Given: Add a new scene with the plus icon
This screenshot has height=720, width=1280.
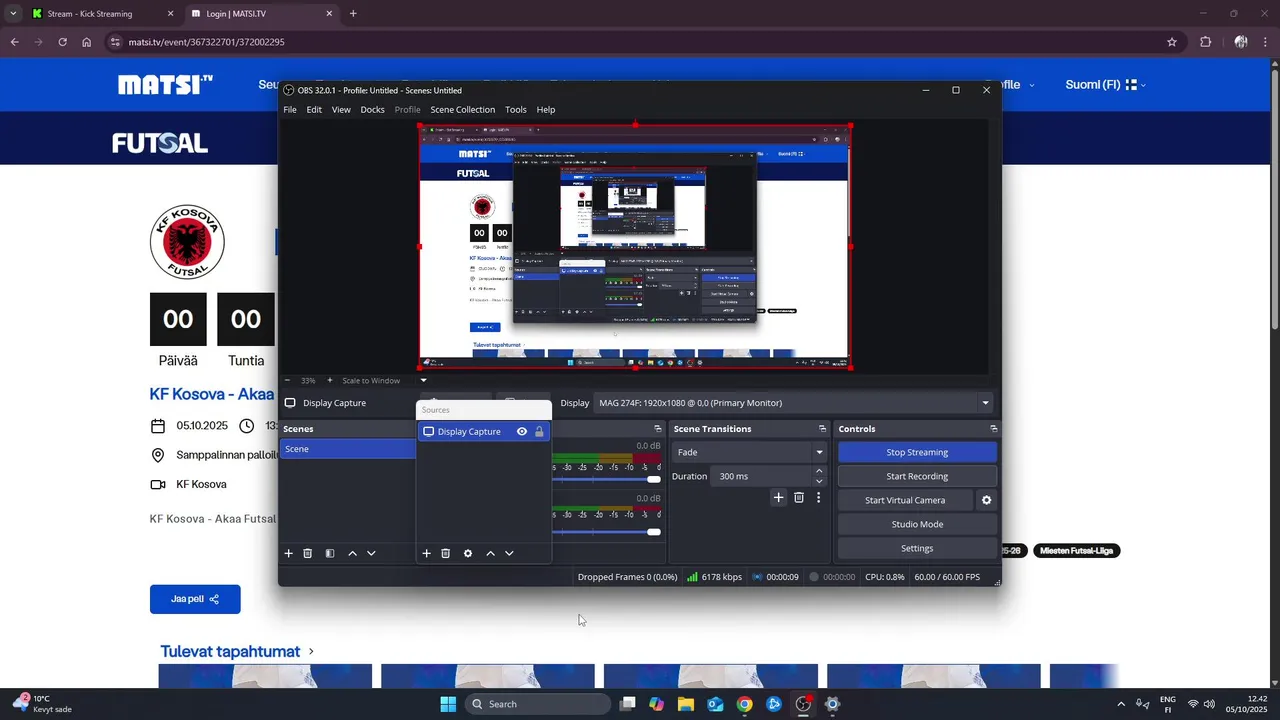Looking at the screenshot, I should pos(289,553).
